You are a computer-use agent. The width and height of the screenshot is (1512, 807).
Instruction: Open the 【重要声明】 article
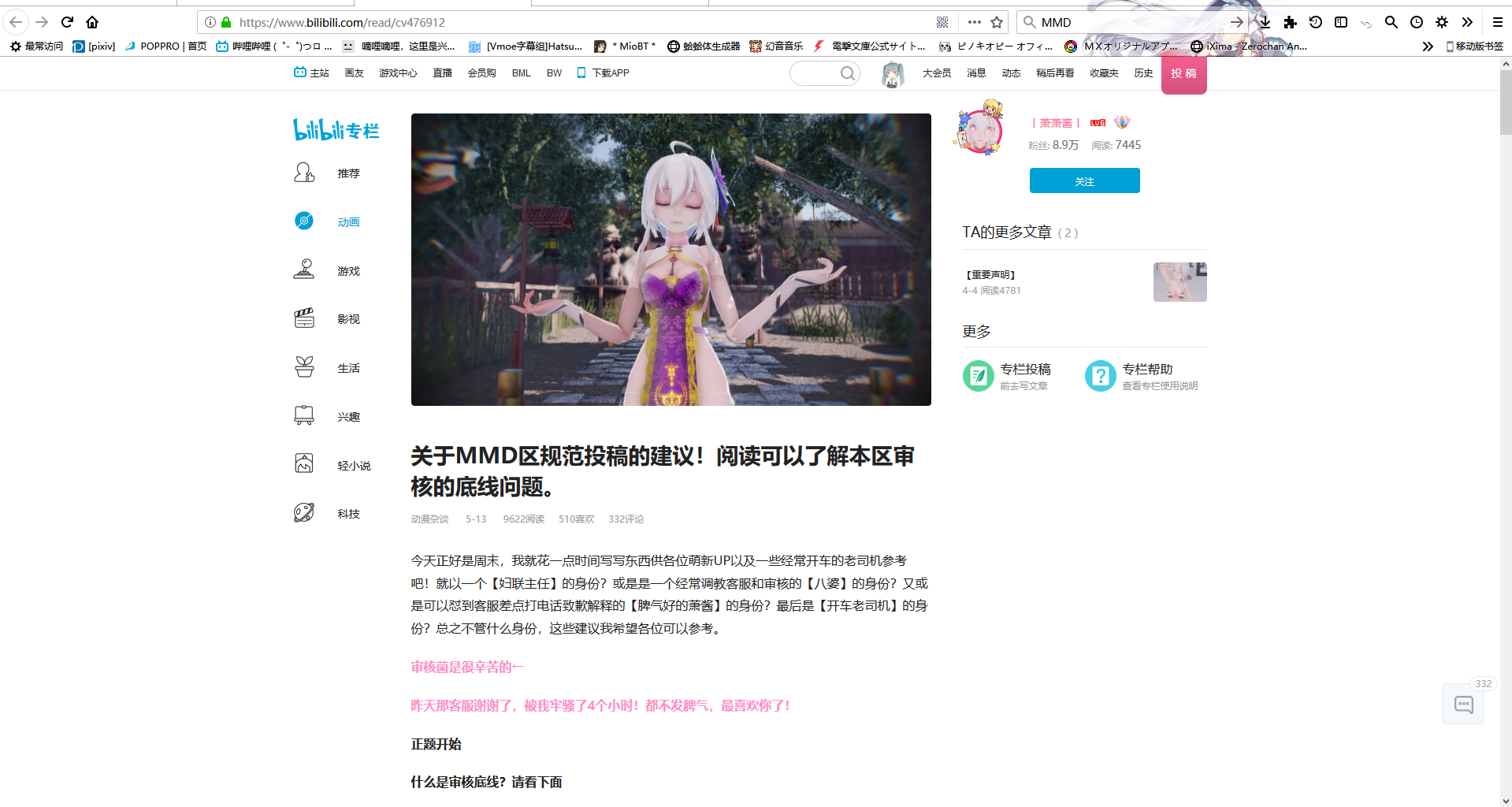tap(990, 274)
